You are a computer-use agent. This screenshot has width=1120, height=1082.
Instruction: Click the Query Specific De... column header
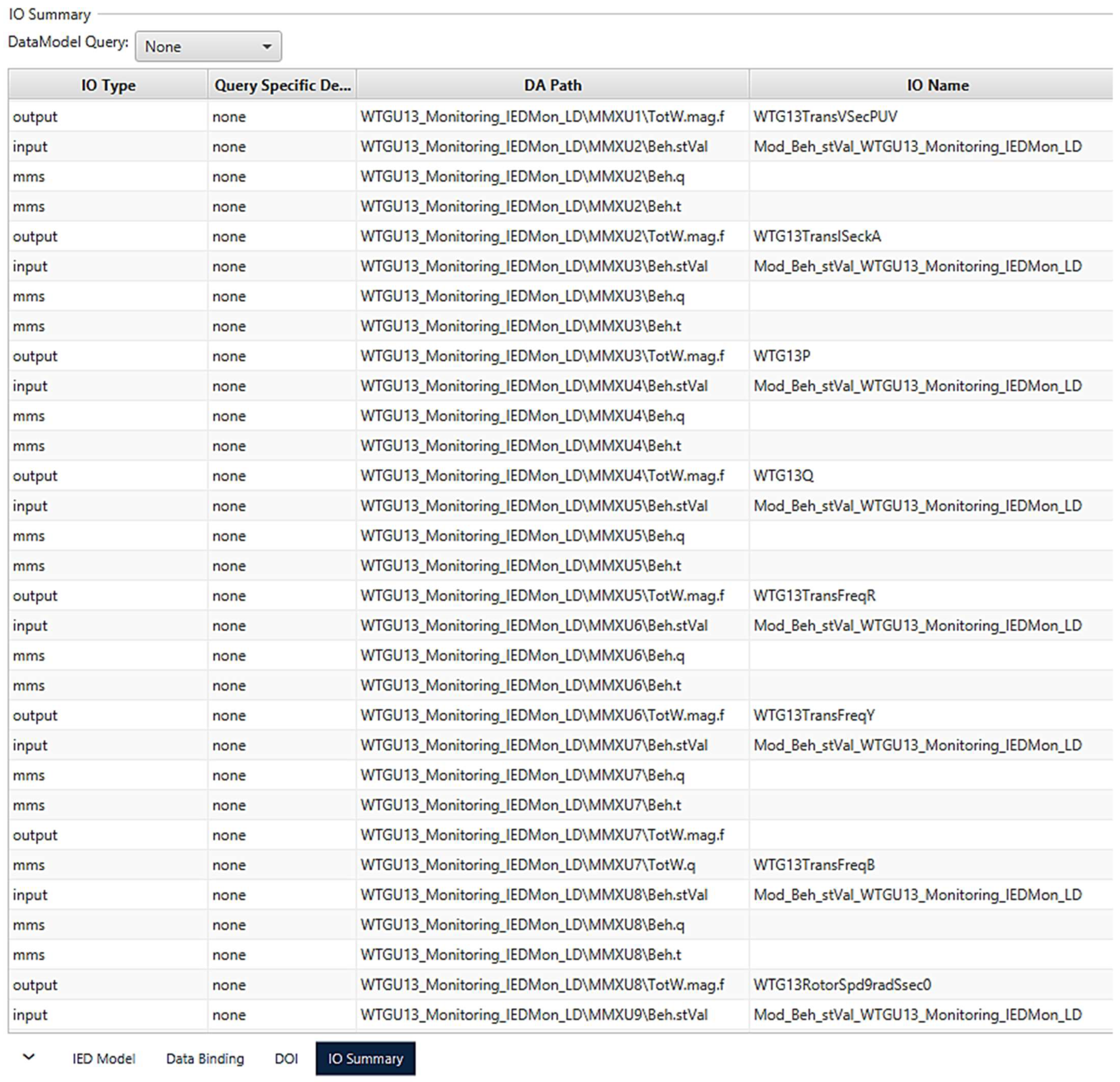click(282, 85)
